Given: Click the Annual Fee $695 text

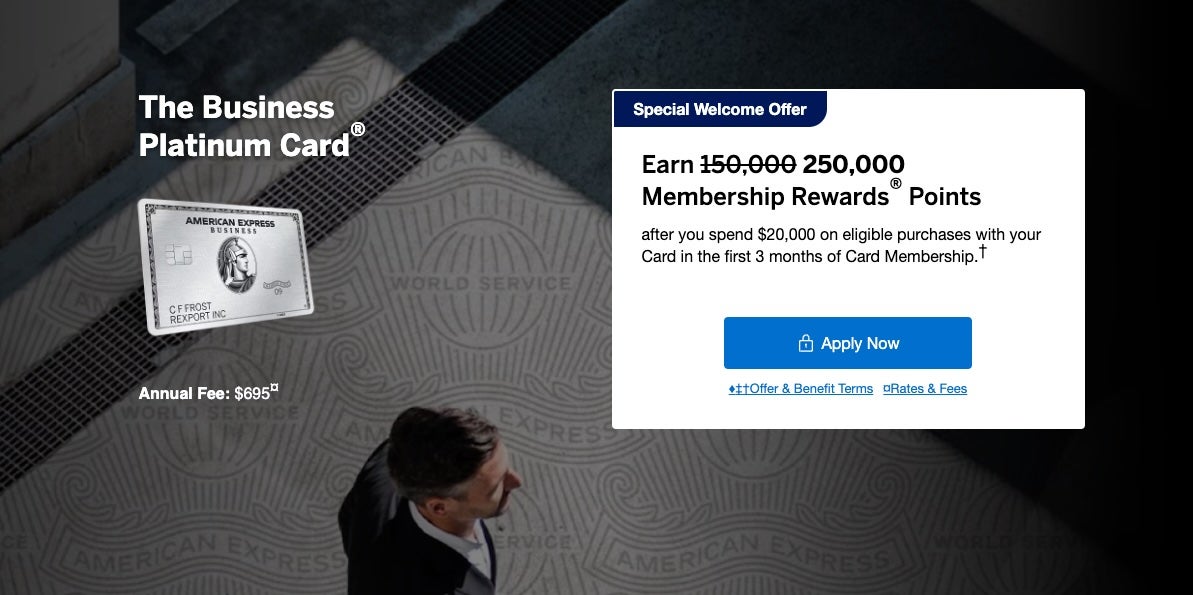Looking at the screenshot, I should (x=204, y=393).
